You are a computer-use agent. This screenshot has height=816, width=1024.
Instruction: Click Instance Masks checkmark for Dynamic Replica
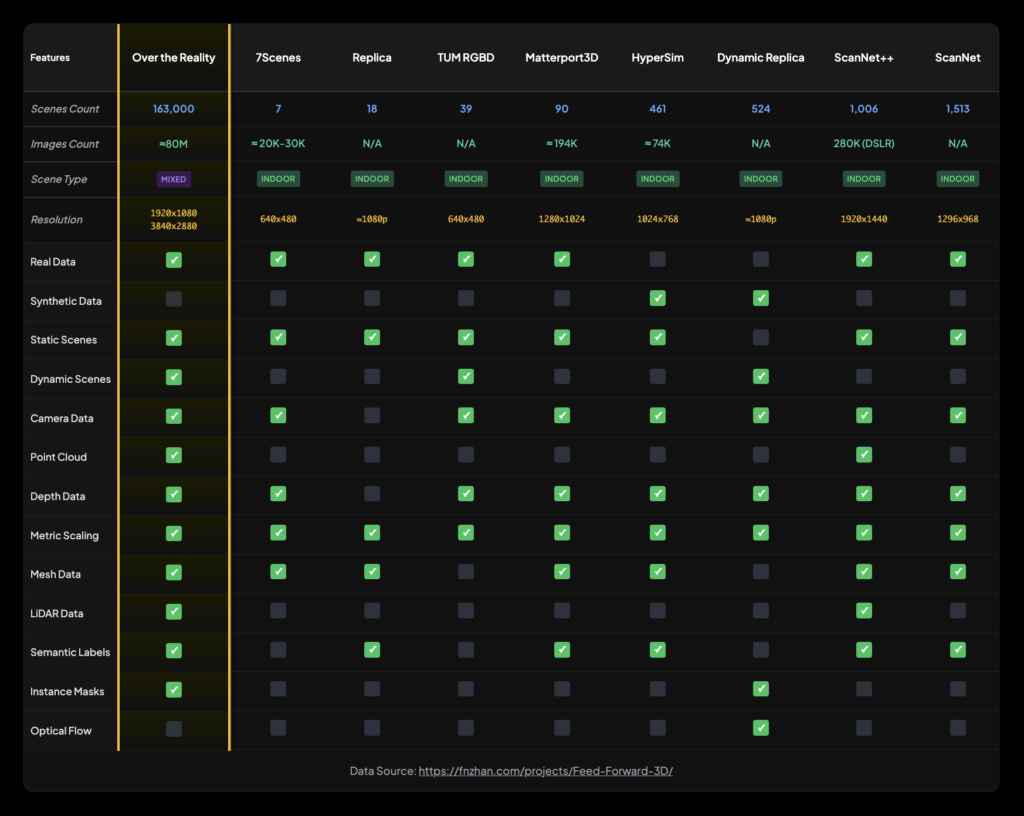pos(761,689)
